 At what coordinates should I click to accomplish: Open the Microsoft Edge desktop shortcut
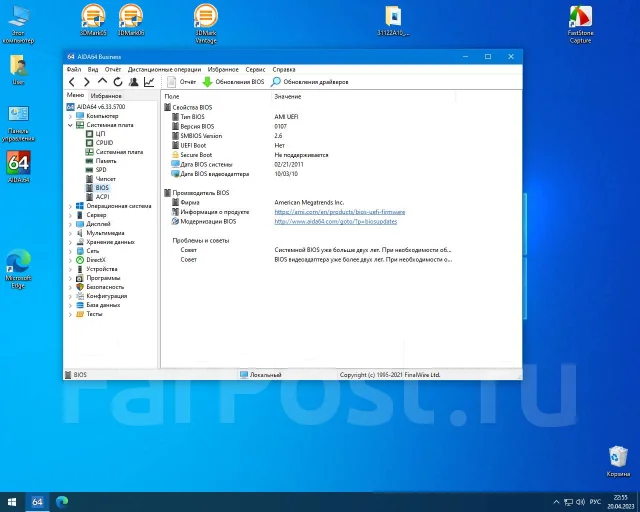18,269
